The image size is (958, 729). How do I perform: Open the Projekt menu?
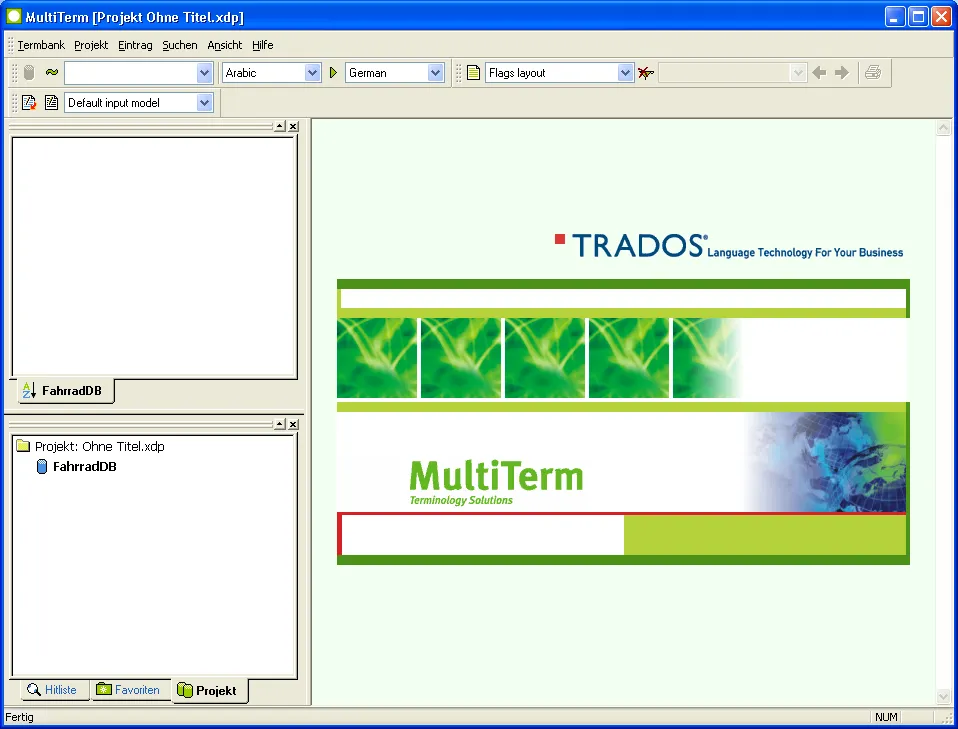[x=91, y=45]
